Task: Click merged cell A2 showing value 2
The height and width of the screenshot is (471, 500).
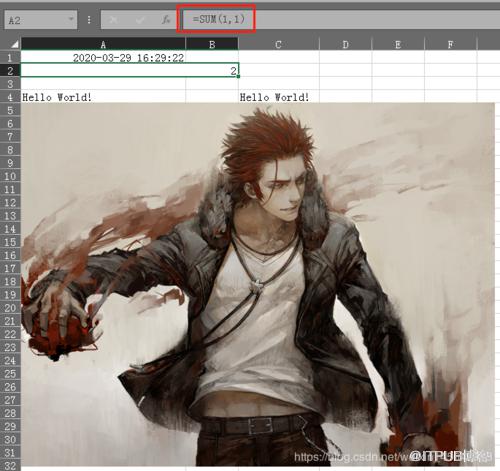Action: coord(130,70)
